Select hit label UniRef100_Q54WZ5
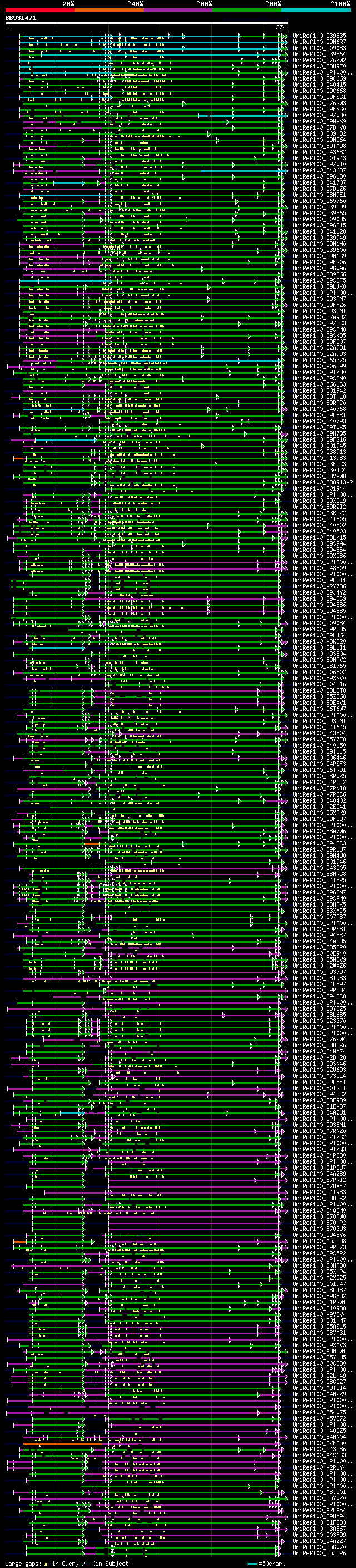Viewport: 356px width, 1568px height. point(319,1412)
